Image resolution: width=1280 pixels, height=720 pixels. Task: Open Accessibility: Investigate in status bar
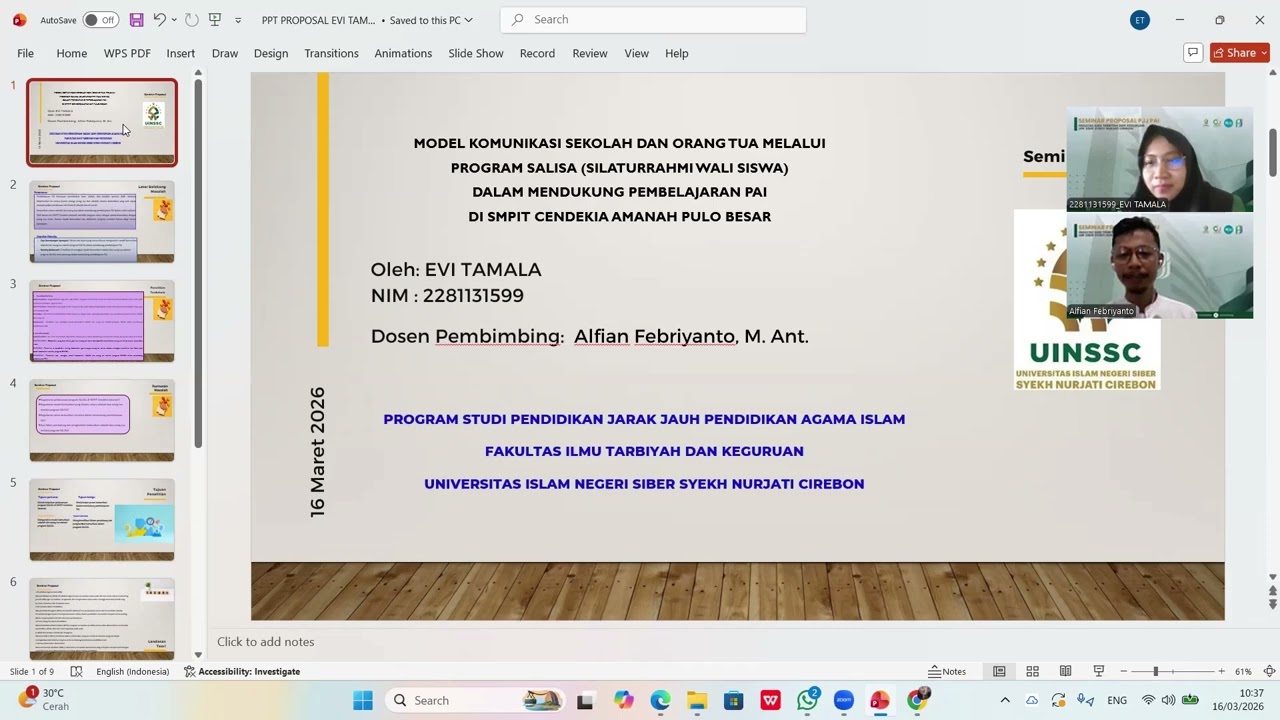pyautogui.click(x=242, y=671)
